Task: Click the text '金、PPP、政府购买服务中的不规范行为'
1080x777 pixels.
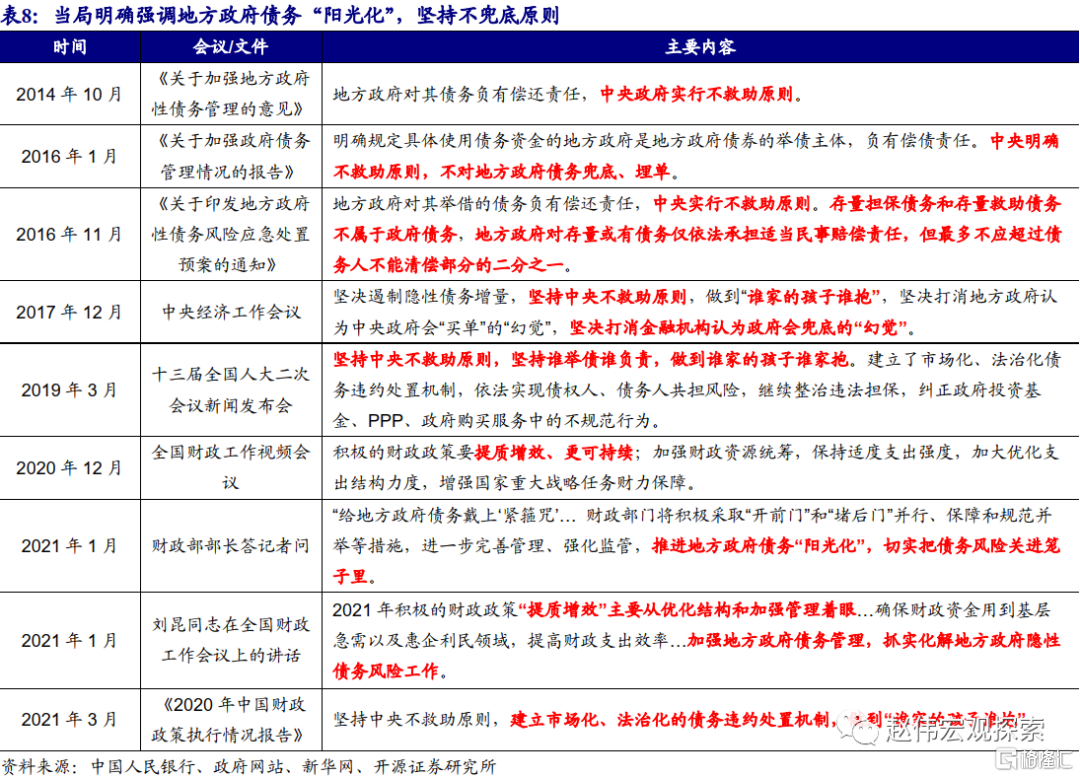Action: click(492, 421)
